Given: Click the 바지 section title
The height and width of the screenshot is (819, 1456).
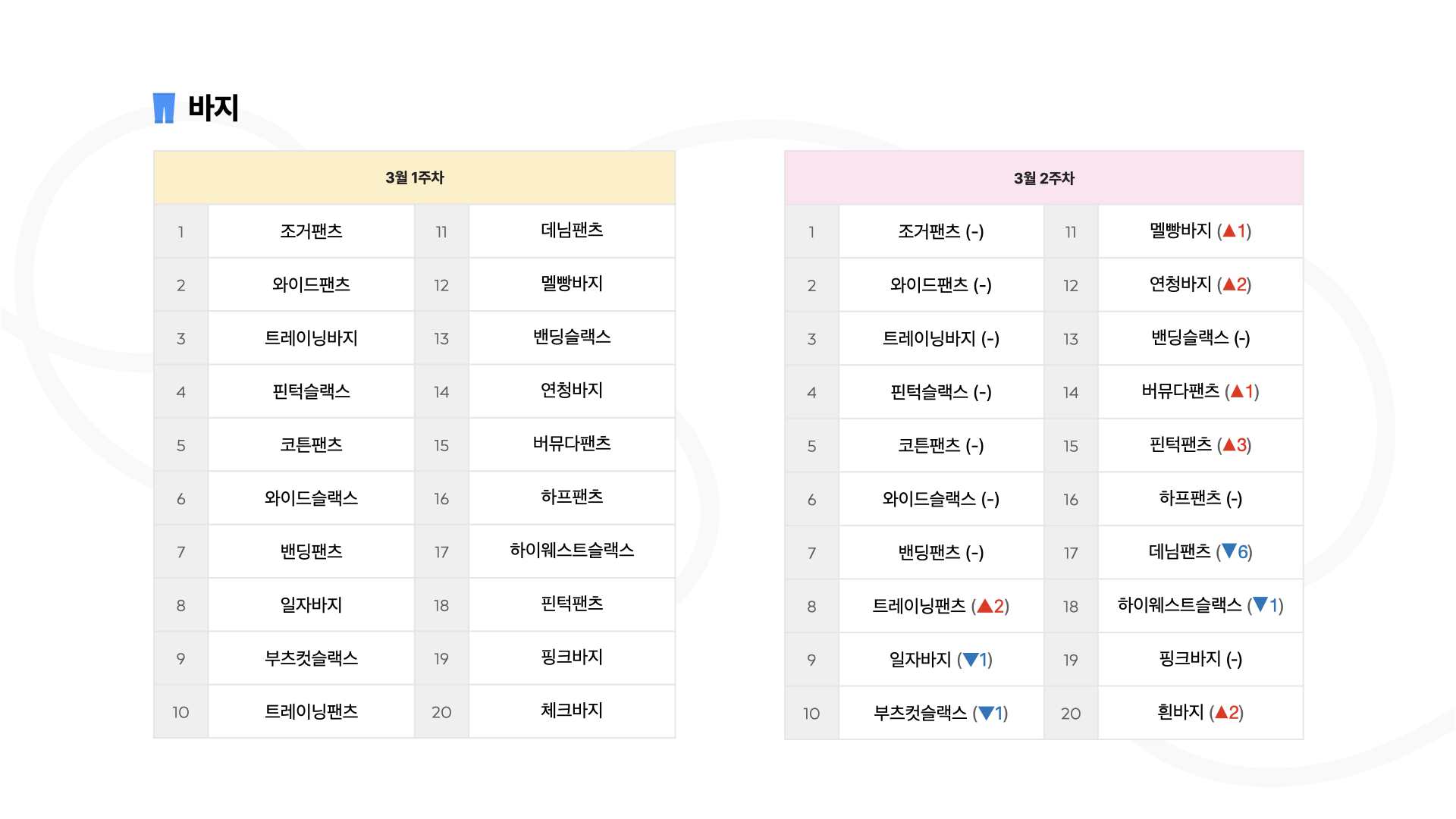Looking at the screenshot, I should [x=213, y=108].
